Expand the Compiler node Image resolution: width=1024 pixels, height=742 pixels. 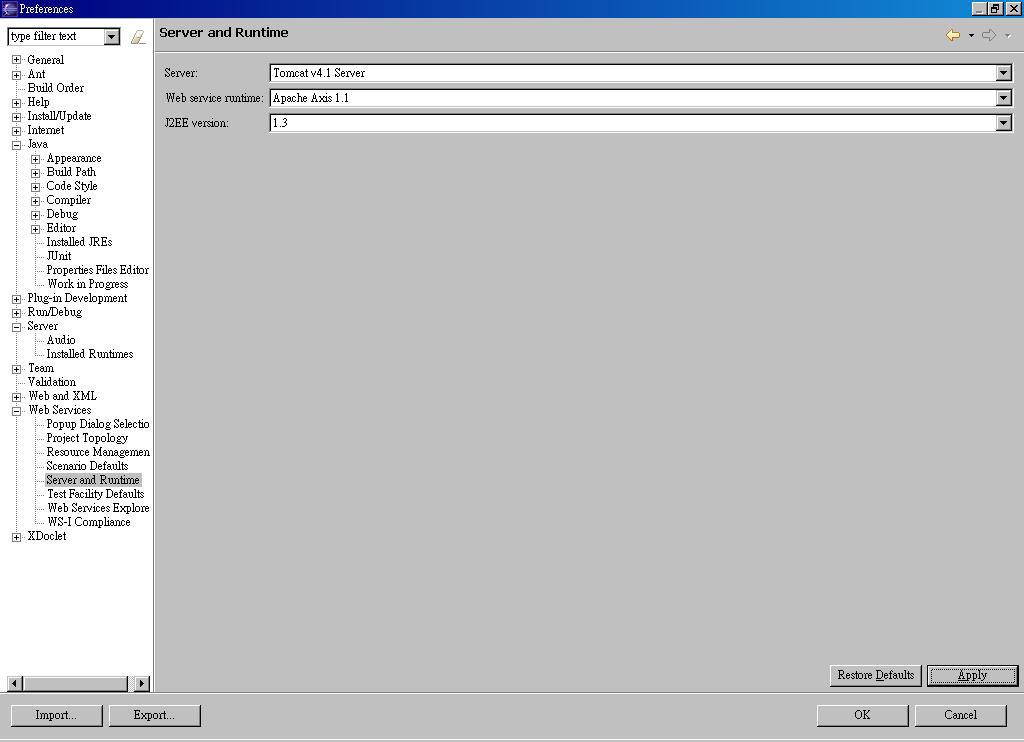click(x=35, y=201)
